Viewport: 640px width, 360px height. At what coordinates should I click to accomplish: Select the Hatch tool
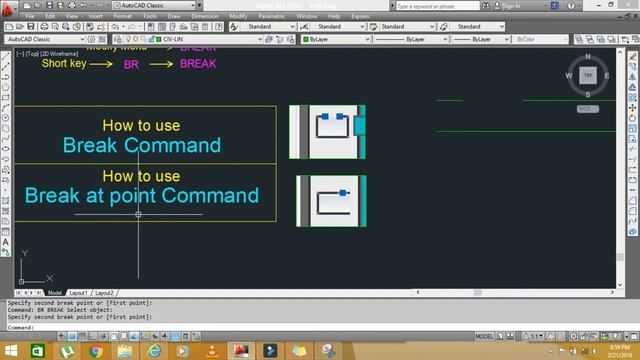pyautogui.click(x=6, y=200)
